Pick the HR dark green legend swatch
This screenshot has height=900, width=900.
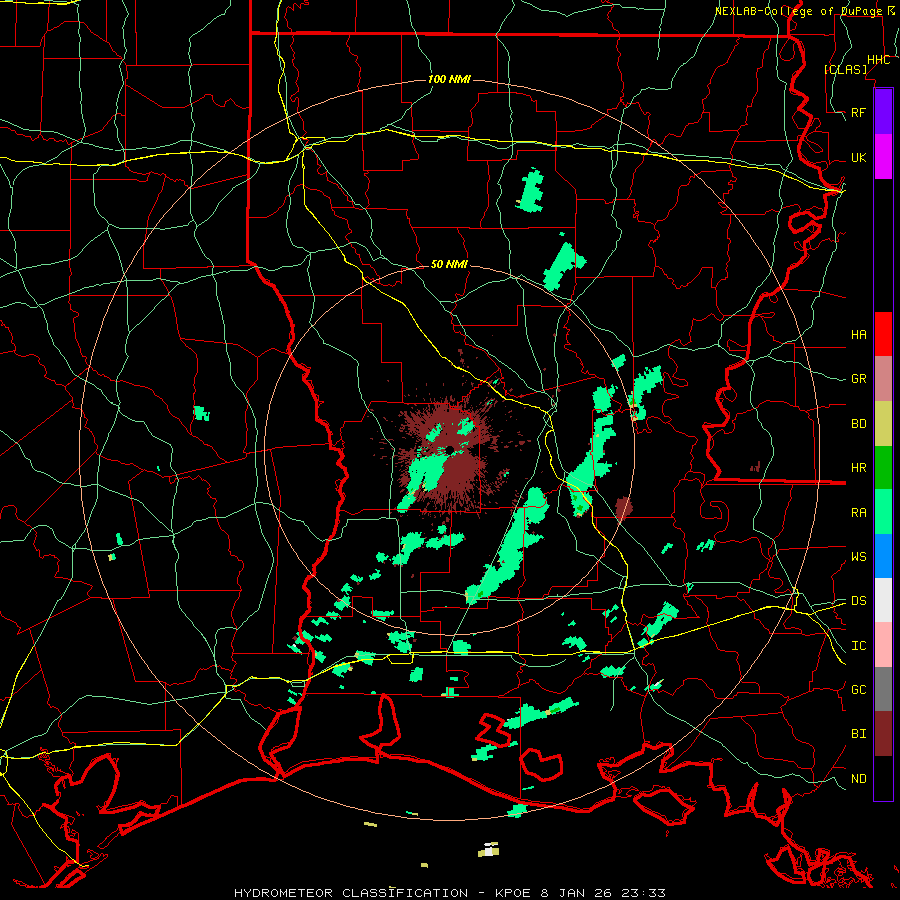click(x=883, y=468)
